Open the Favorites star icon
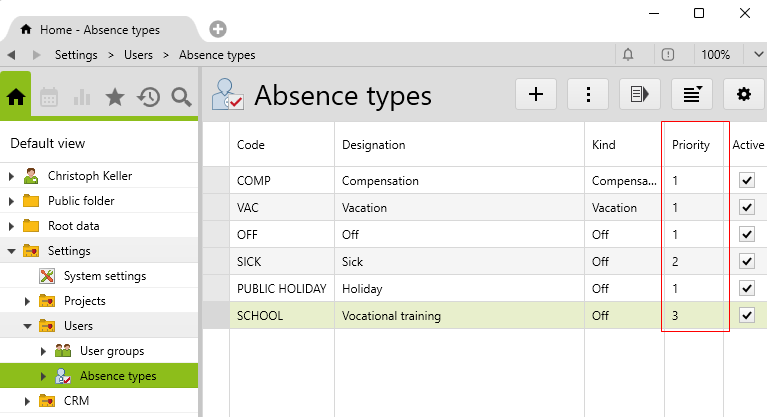Image resolution: width=767 pixels, height=417 pixels. click(115, 97)
